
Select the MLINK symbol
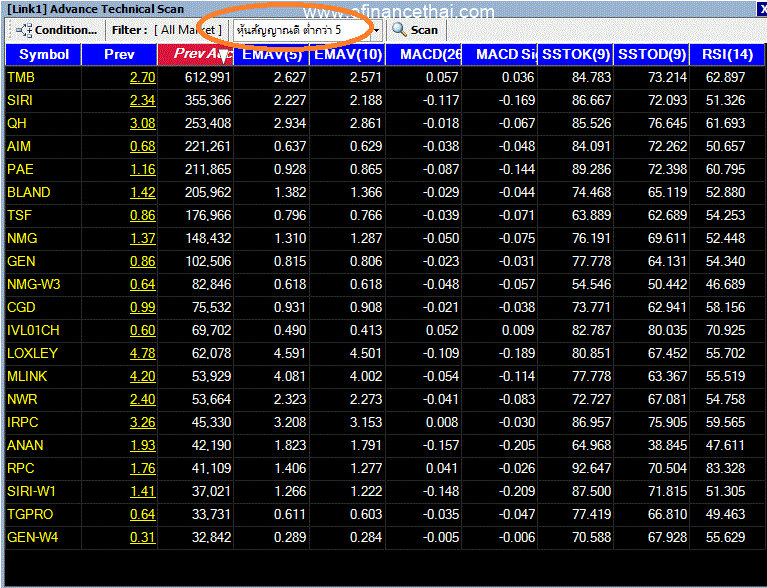pyautogui.click(x=27, y=376)
